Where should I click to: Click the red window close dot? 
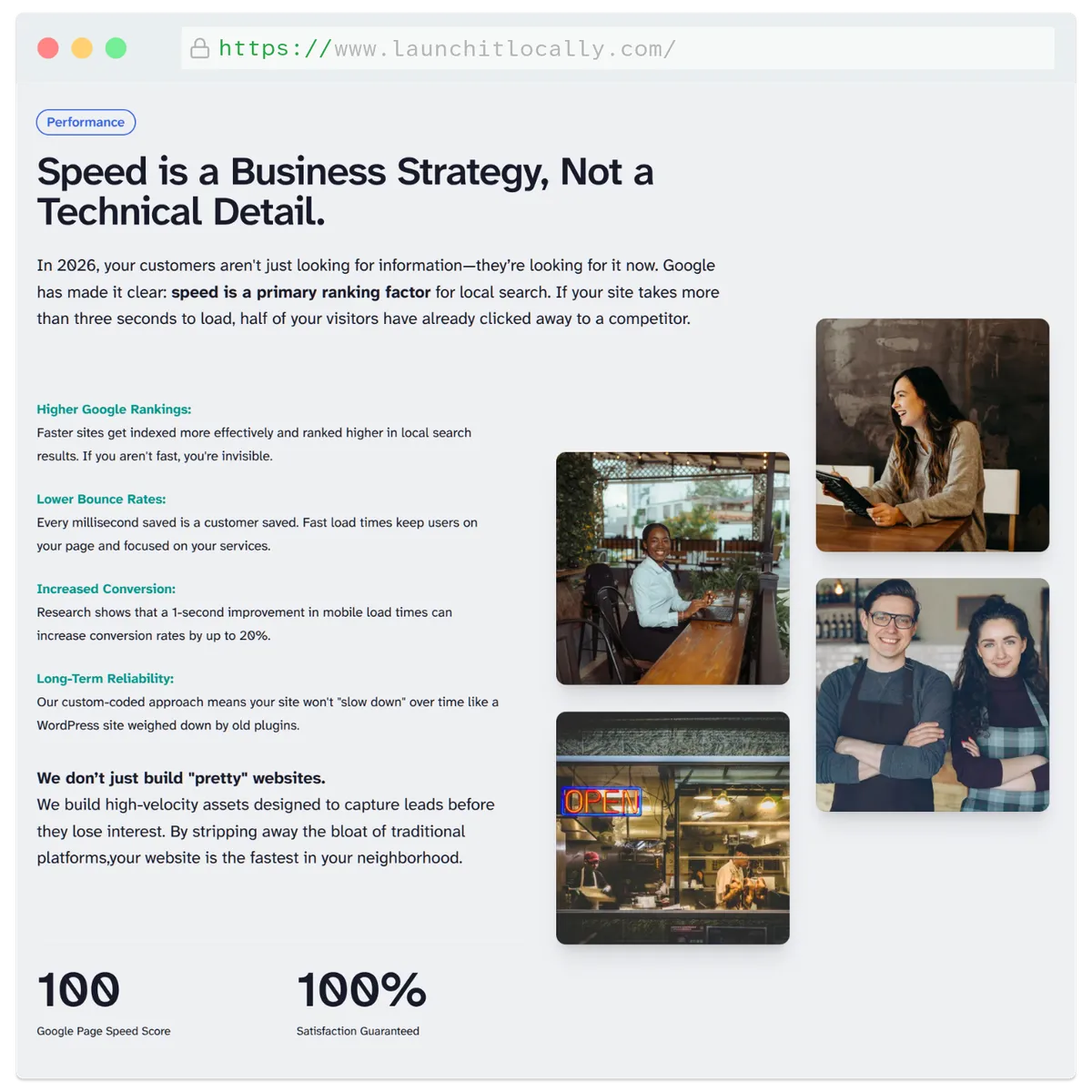(48, 48)
